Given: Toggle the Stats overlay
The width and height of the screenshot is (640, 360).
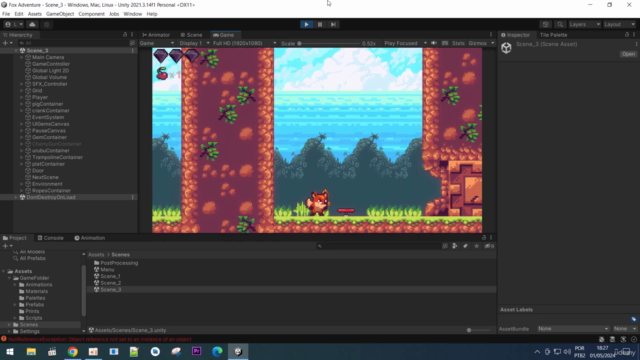Looking at the screenshot, I should [458, 43].
